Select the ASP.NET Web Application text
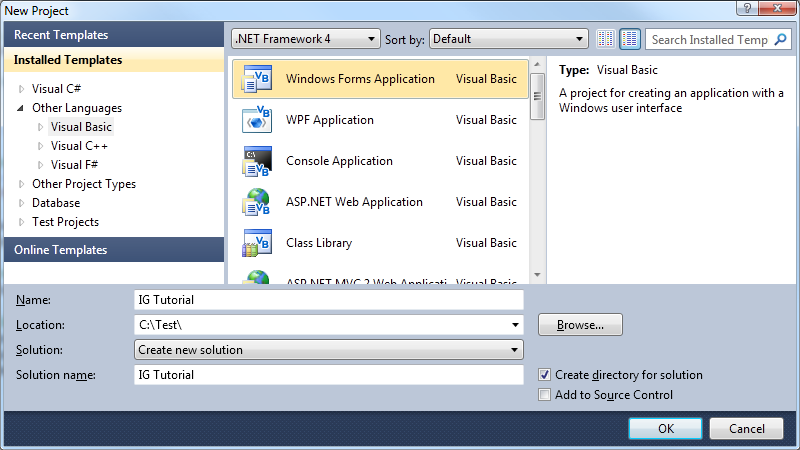The image size is (800, 450). (x=354, y=202)
